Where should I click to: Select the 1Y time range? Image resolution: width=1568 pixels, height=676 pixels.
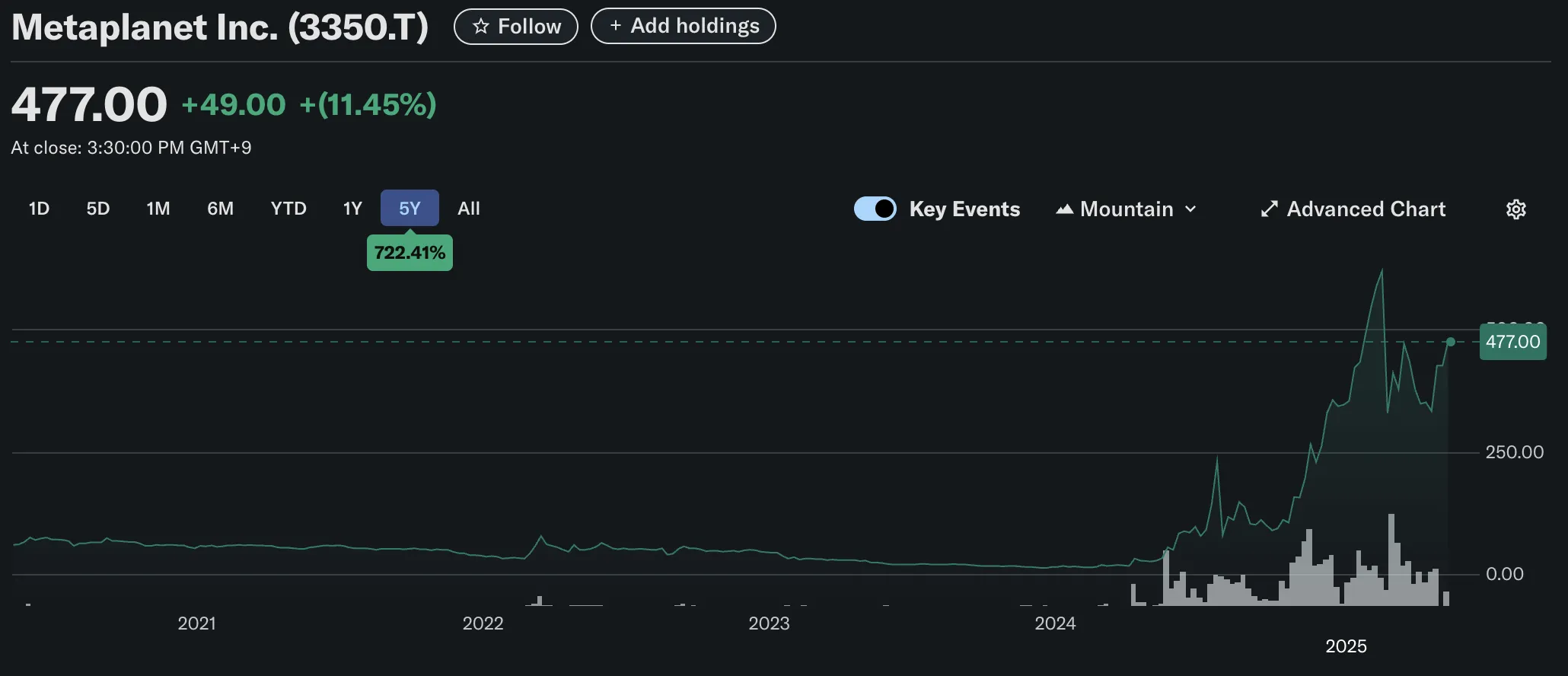(x=352, y=209)
